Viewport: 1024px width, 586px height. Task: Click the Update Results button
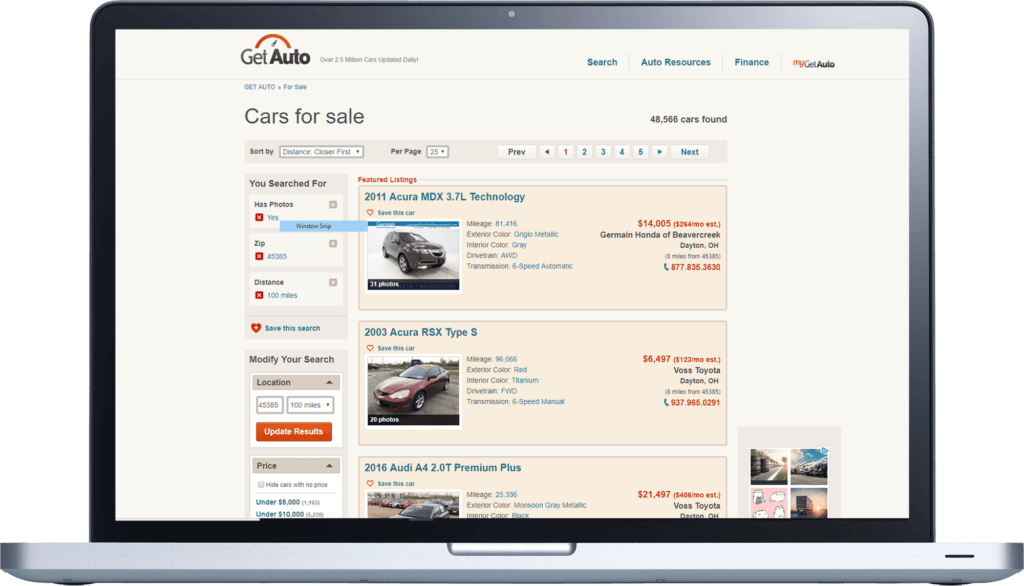(x=294, y=431)
